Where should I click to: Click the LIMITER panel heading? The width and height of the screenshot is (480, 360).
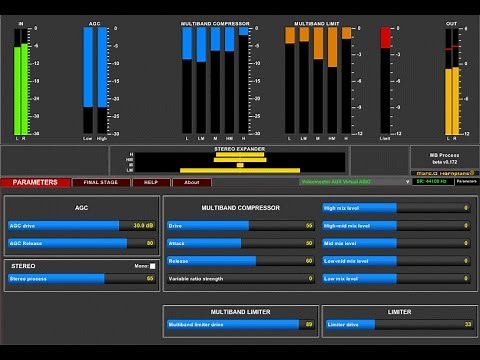tap(399, 312)
